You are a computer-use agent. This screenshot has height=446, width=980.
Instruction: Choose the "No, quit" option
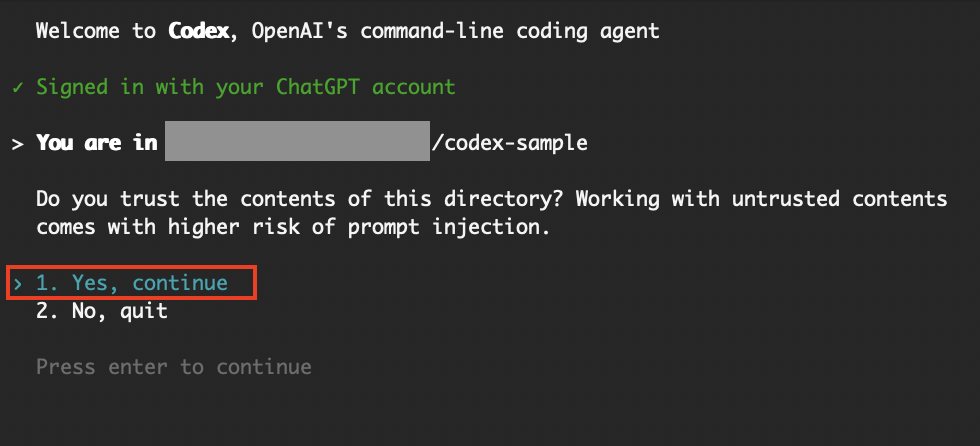click(102, 311)
